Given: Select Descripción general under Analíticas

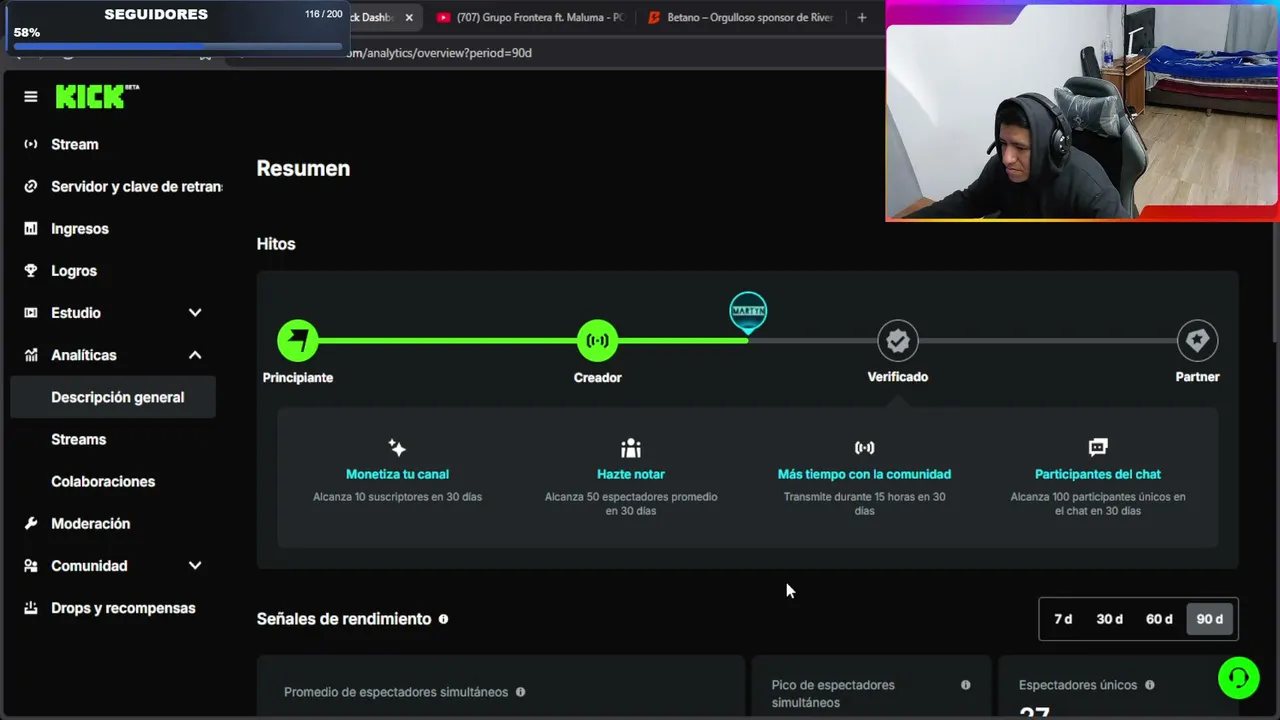Looking at the screenshot, I should click(x=113, y=397).
